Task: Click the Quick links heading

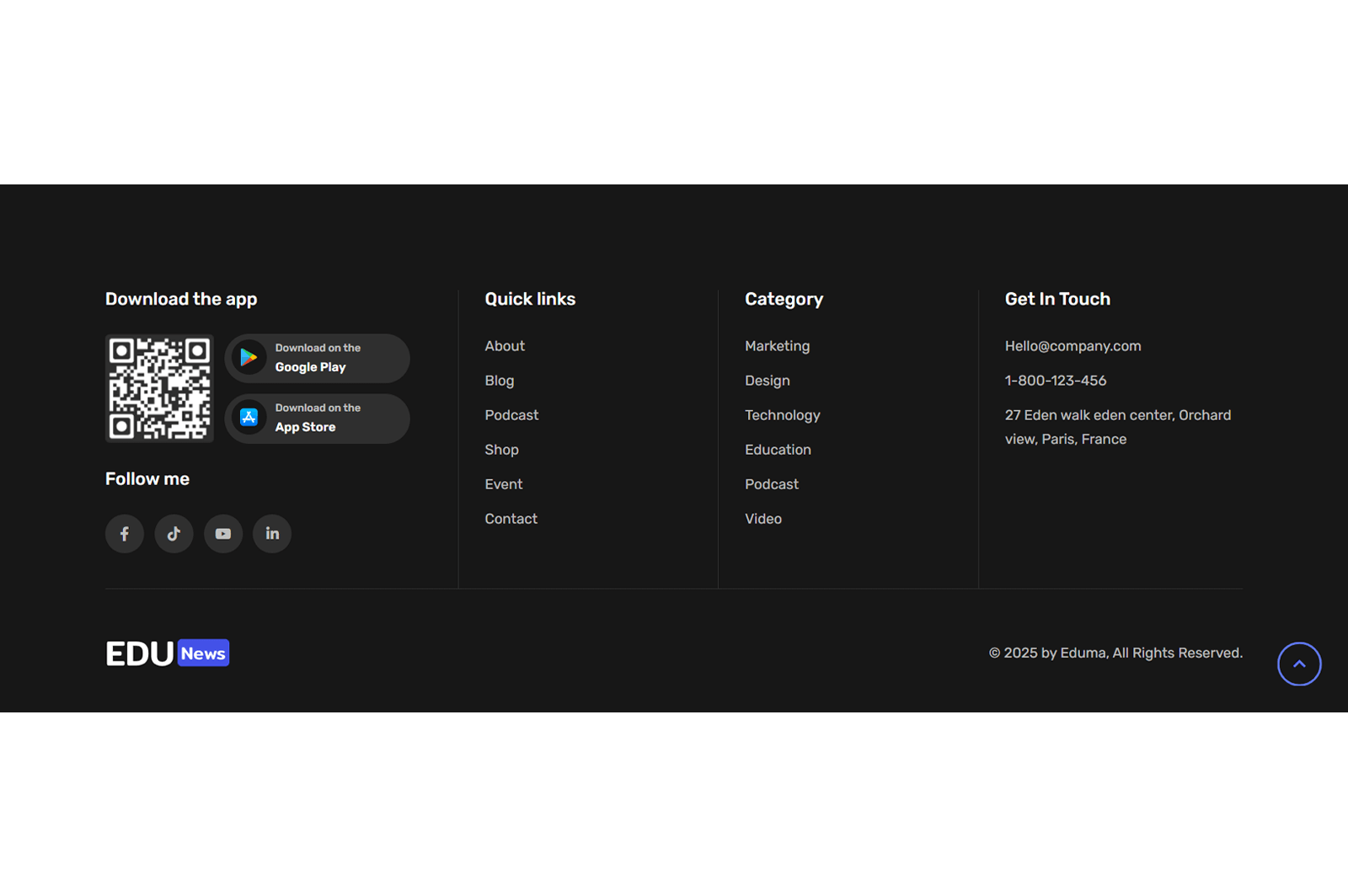Action: (530, 299)
